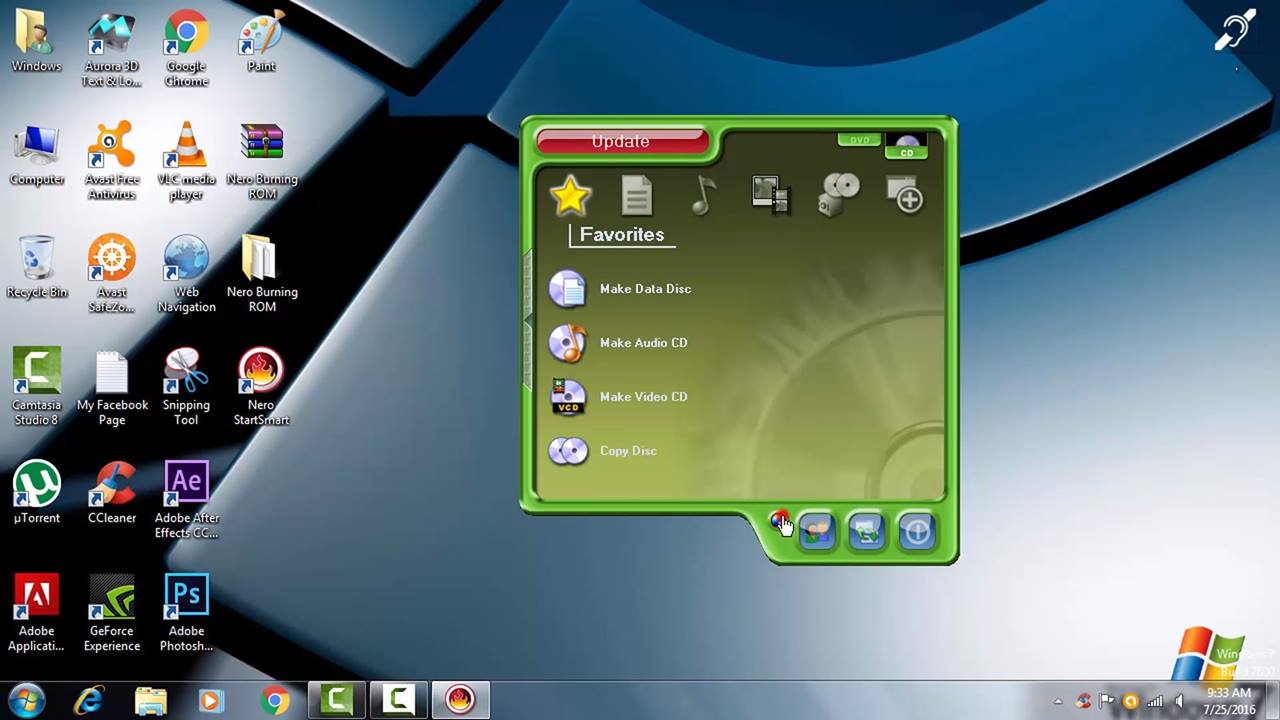Open Windows Media Player from the taskbar
The height and width of the screenshot is (720, 1280).
pos(211,700)
